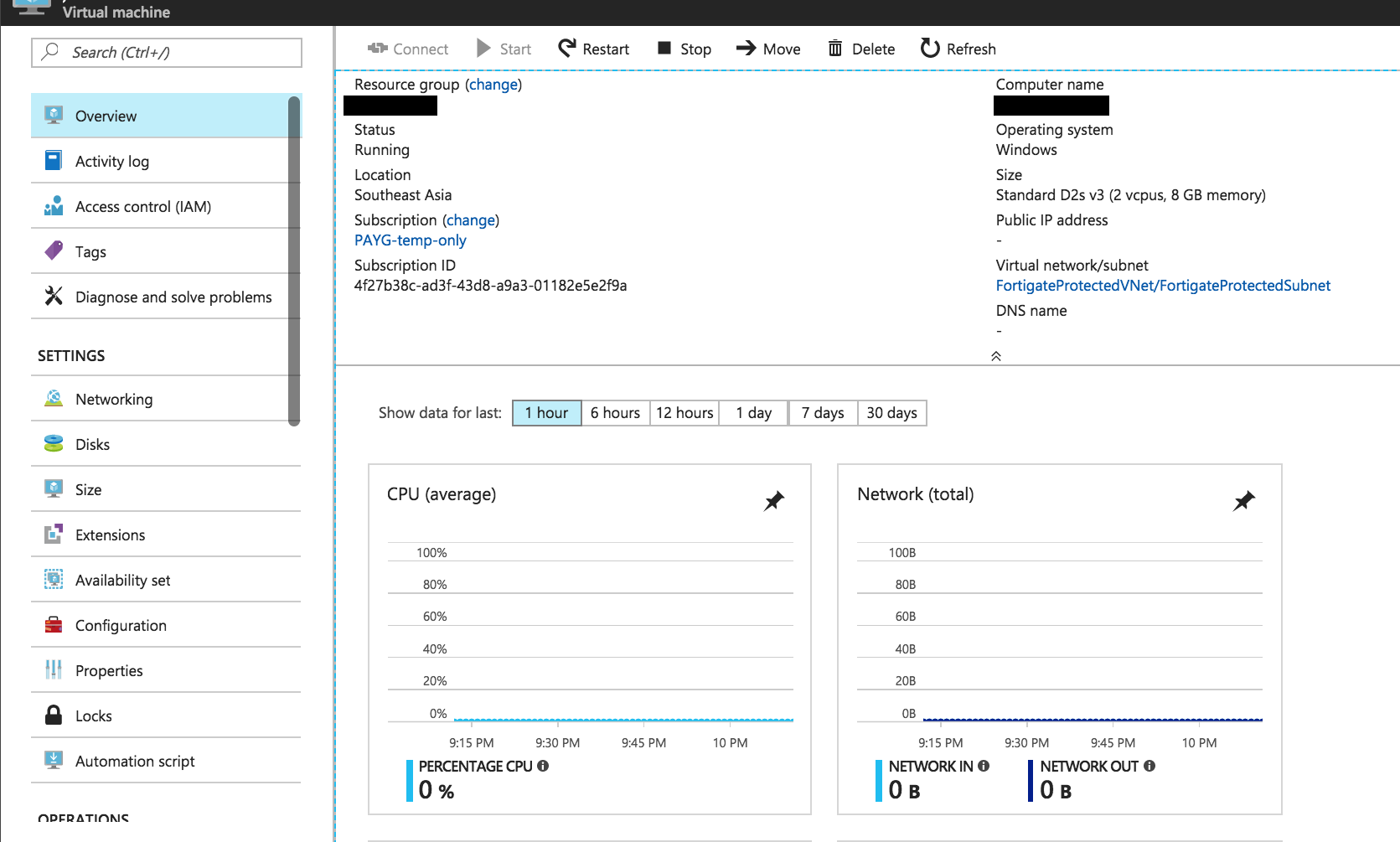Screen dimensions: 1400x842
Task: Change the resource group
Action: [x=493, y=84]
